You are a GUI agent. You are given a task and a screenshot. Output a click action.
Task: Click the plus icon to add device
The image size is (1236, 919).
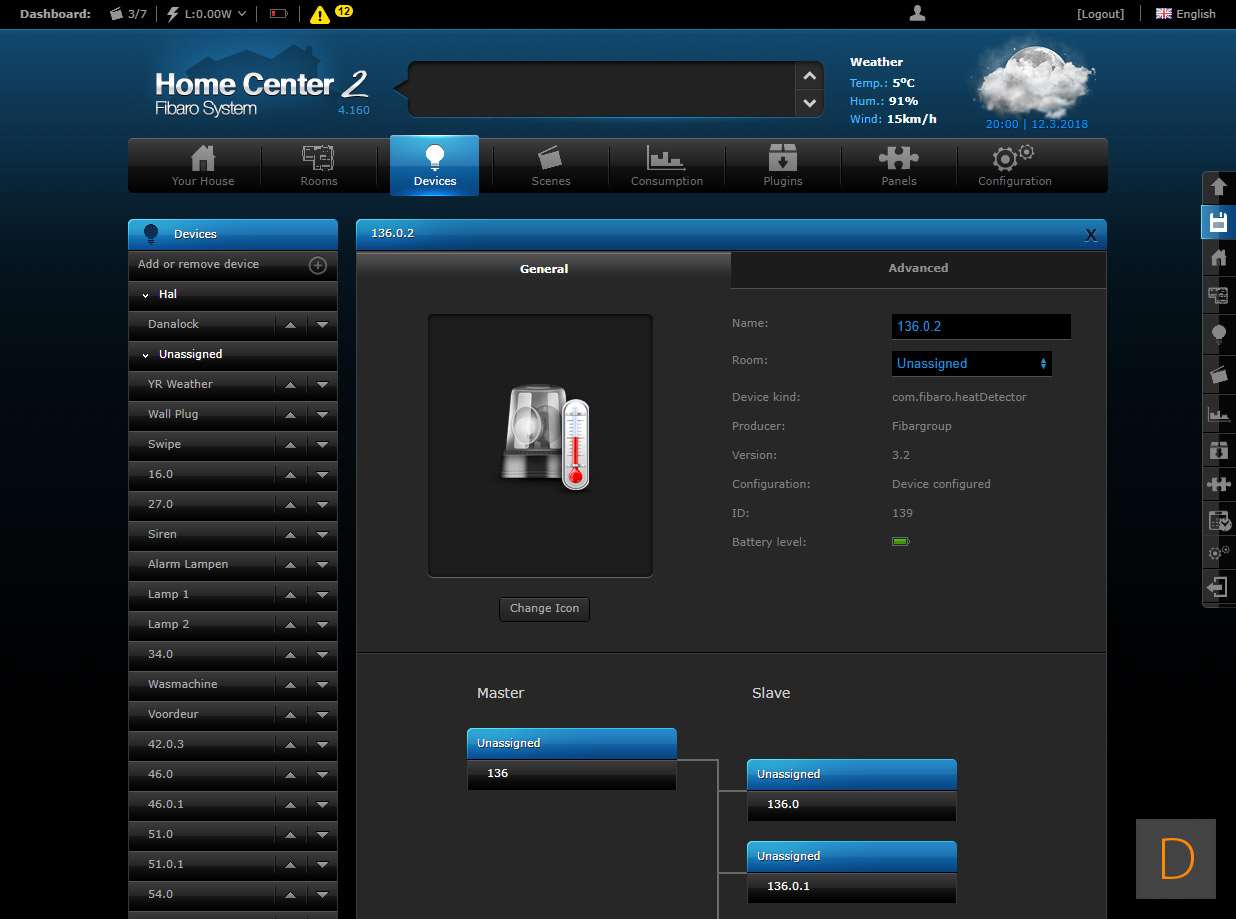317,265
